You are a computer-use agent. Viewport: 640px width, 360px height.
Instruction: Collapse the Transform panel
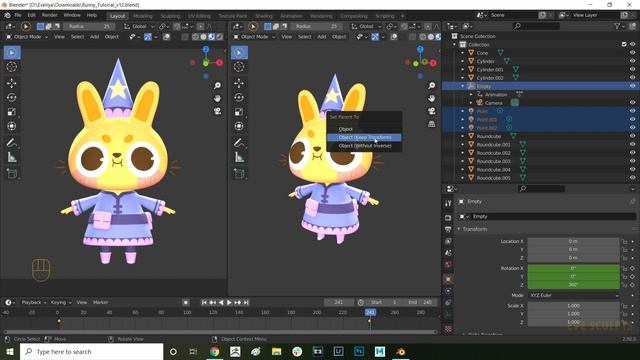pyautogui.click(x=459, y=229)
